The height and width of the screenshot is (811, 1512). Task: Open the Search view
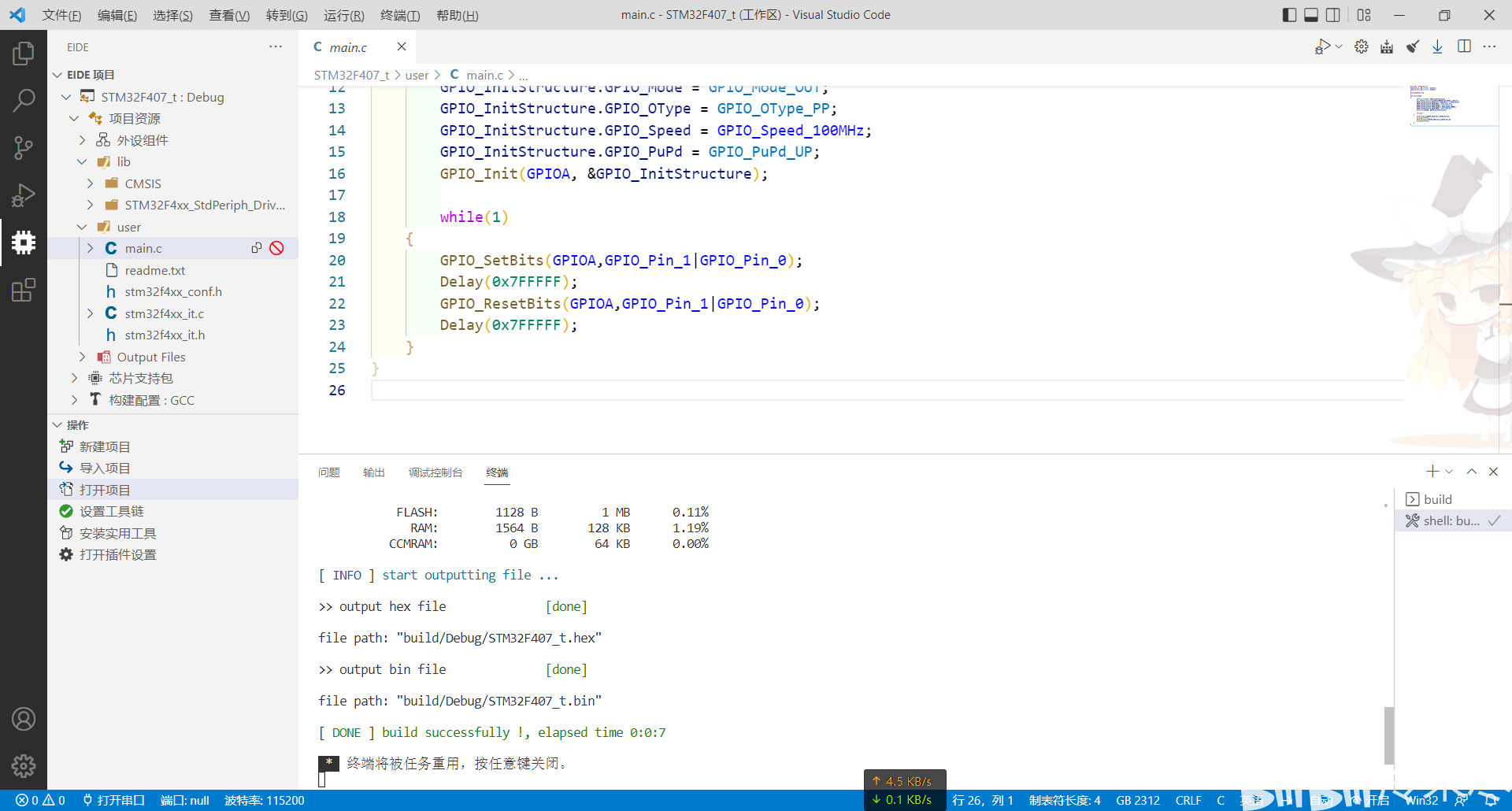click(24, 100)
